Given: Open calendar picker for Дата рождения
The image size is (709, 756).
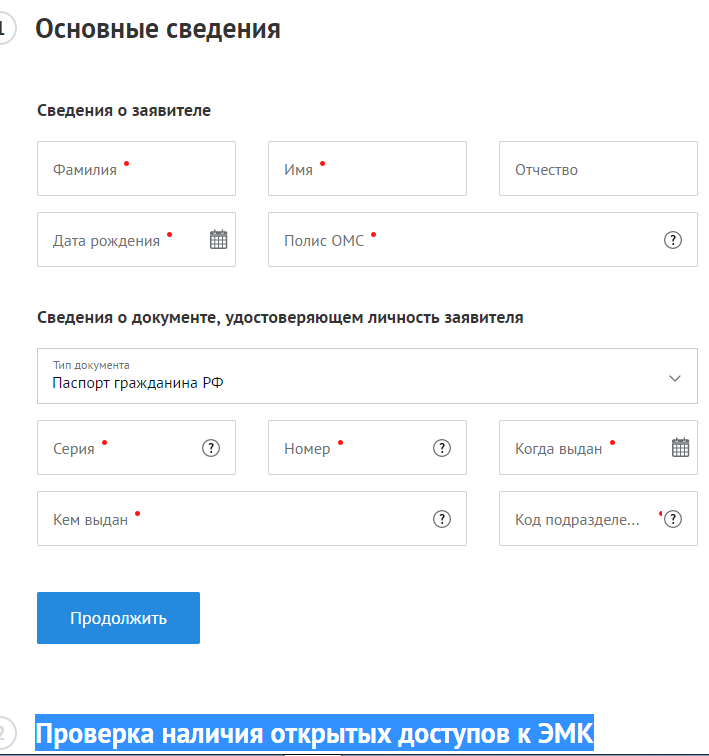Looking at the screenshot, I should 218,239.
